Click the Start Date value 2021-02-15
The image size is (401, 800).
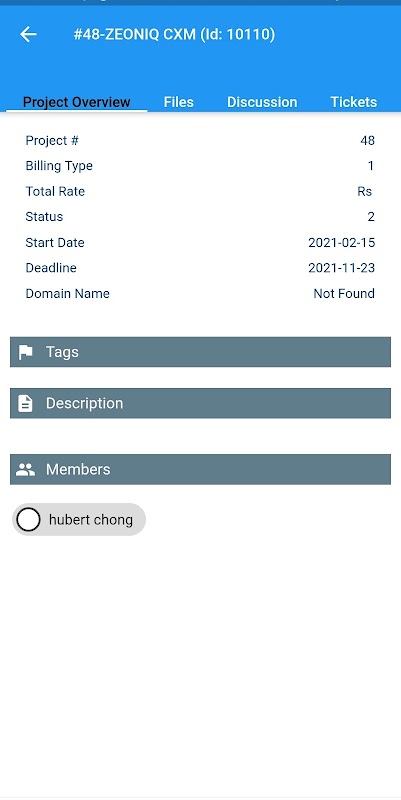[341, 242]
